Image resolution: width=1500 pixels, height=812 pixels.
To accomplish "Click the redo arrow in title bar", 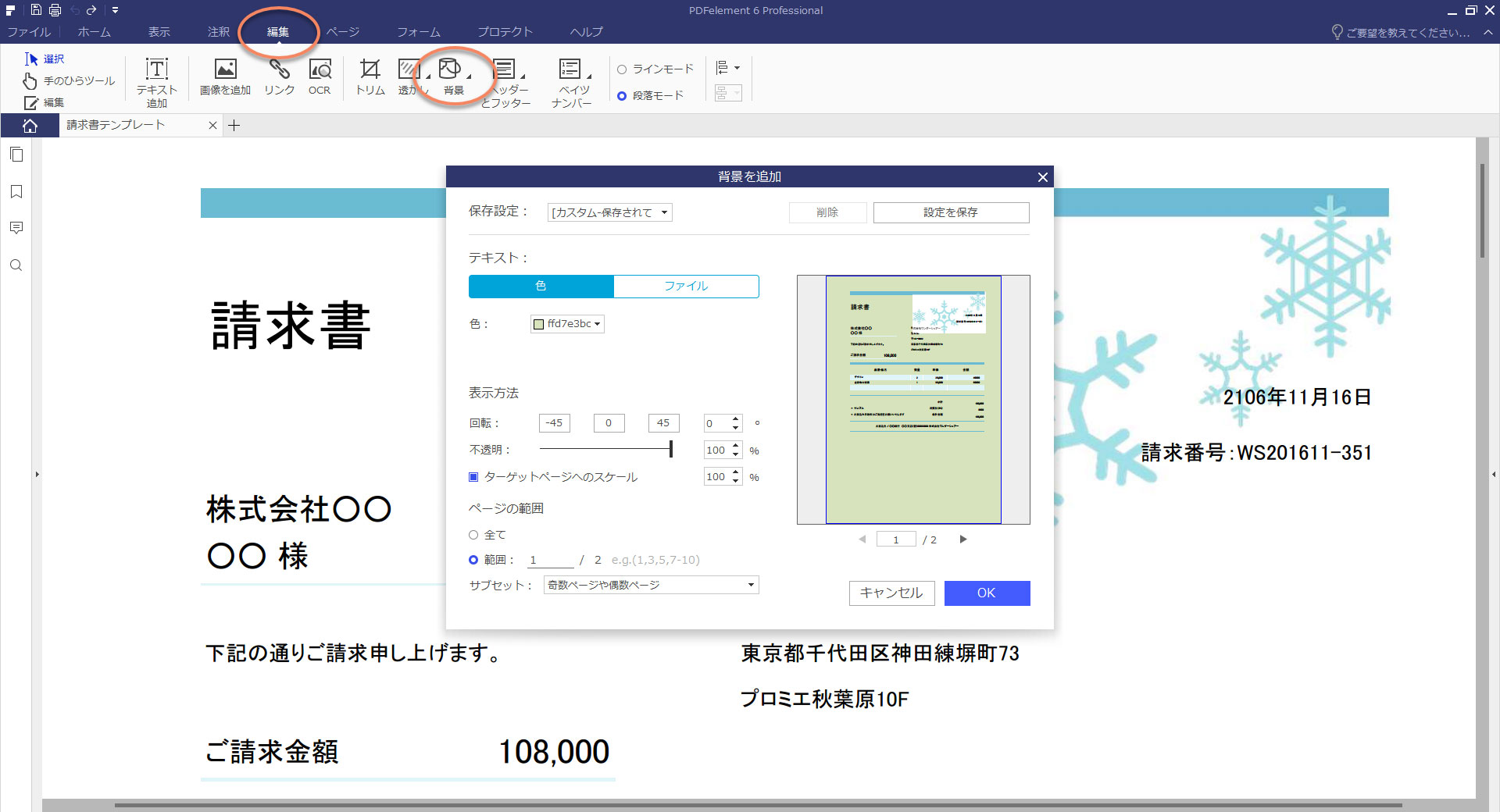I will [x=91, y=10].
